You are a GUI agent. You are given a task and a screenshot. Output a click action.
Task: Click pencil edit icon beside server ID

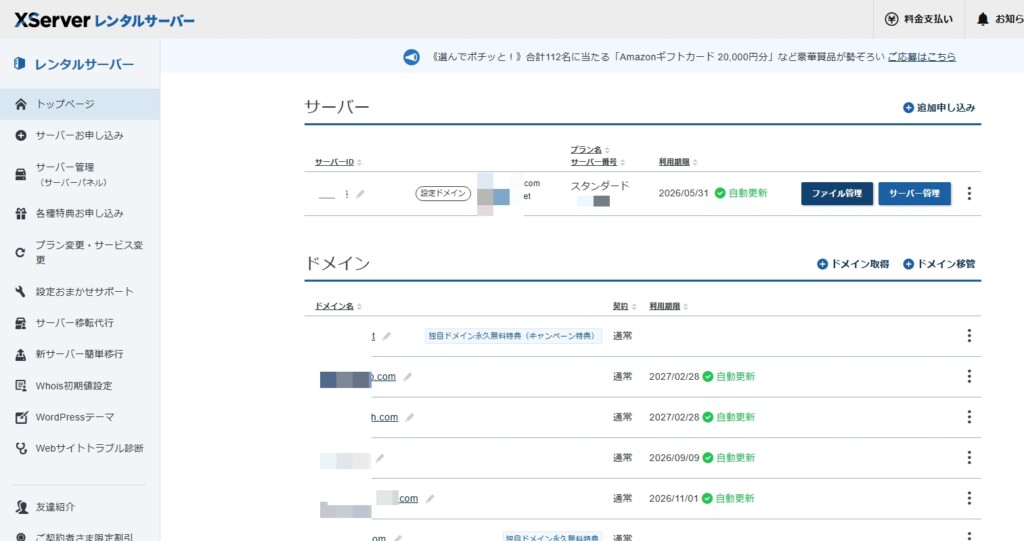click(360, 194)
